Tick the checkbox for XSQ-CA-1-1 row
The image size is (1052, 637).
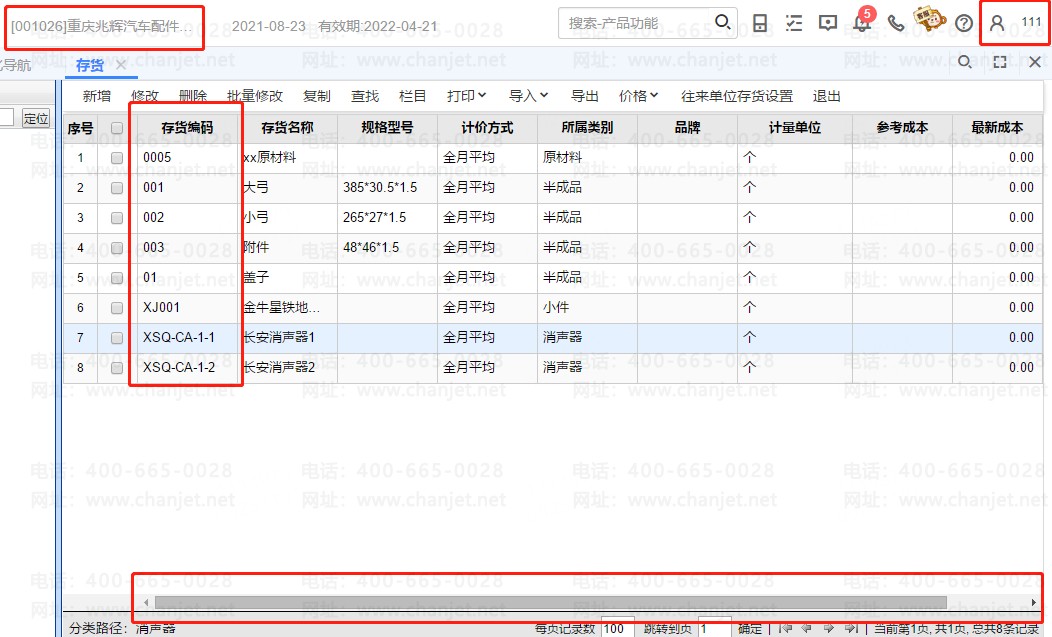pyautogui.click(x=117, y=338)
